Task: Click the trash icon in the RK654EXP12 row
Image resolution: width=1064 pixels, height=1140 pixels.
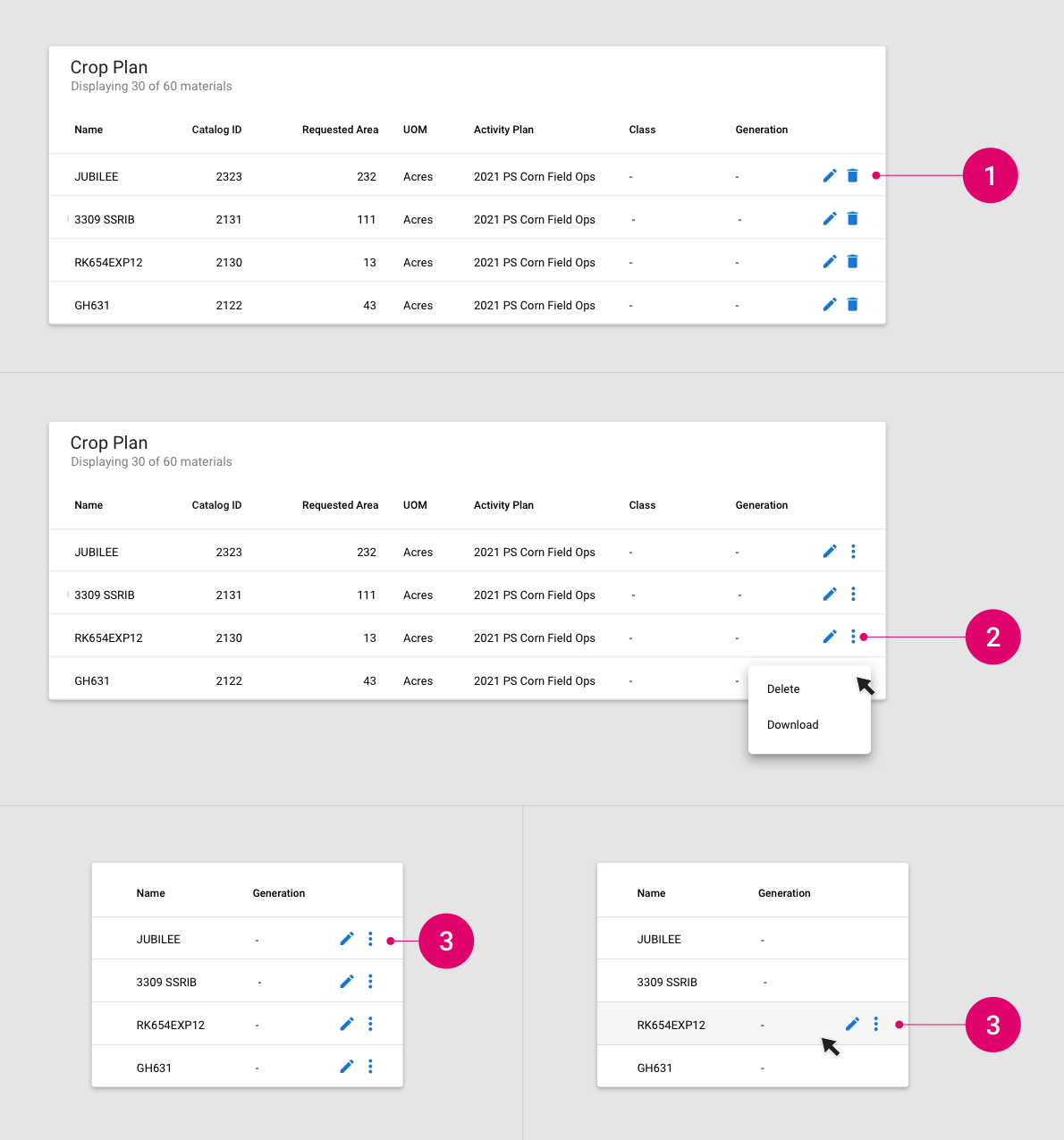Action: pyautogui.click(x=852, y=261)
